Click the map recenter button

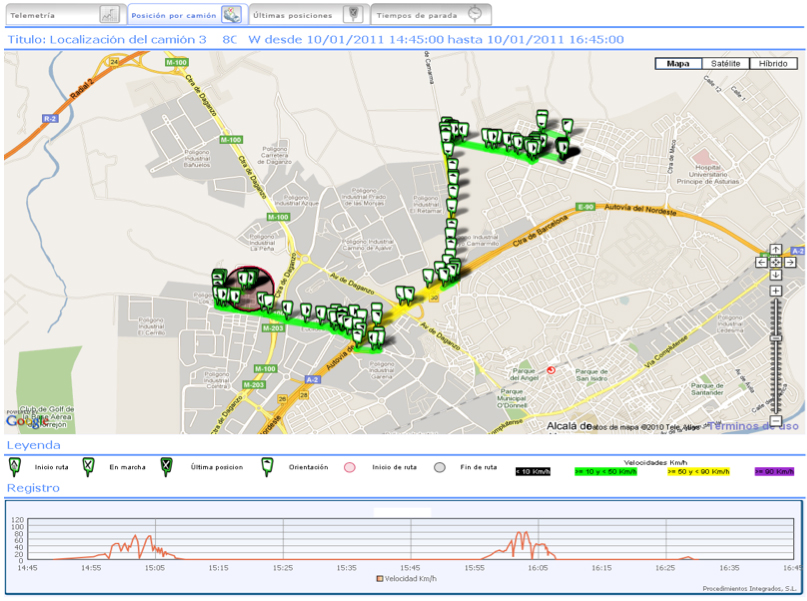(776, 262)
